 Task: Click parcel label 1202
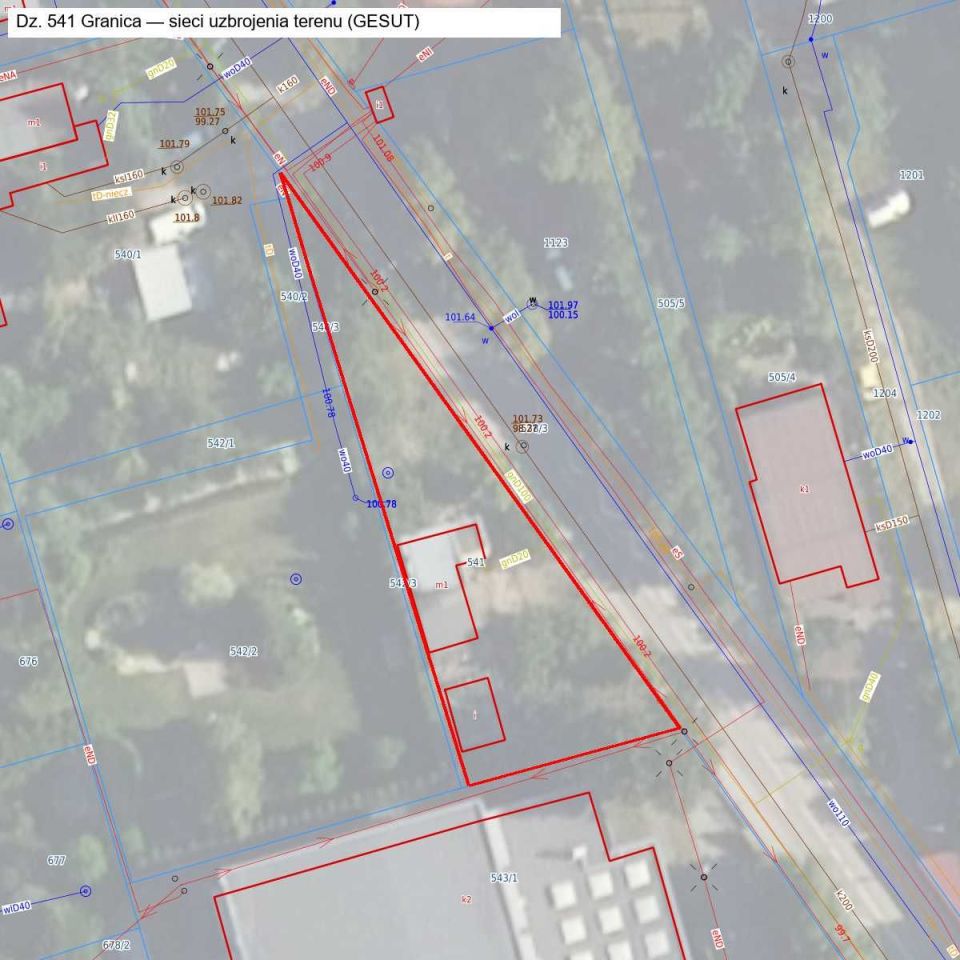[928, 415]
